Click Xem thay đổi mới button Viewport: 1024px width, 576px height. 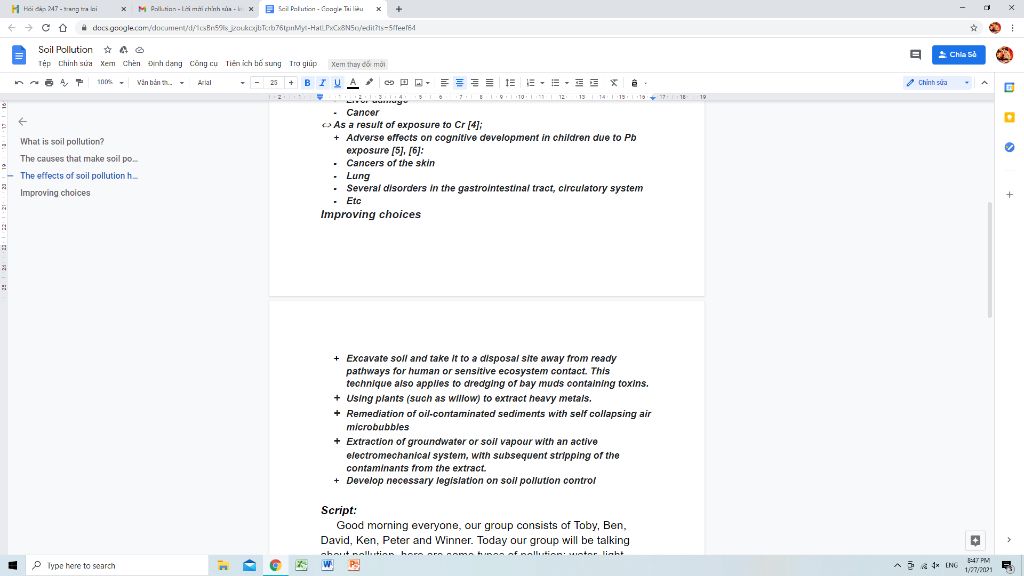[358, 64]
